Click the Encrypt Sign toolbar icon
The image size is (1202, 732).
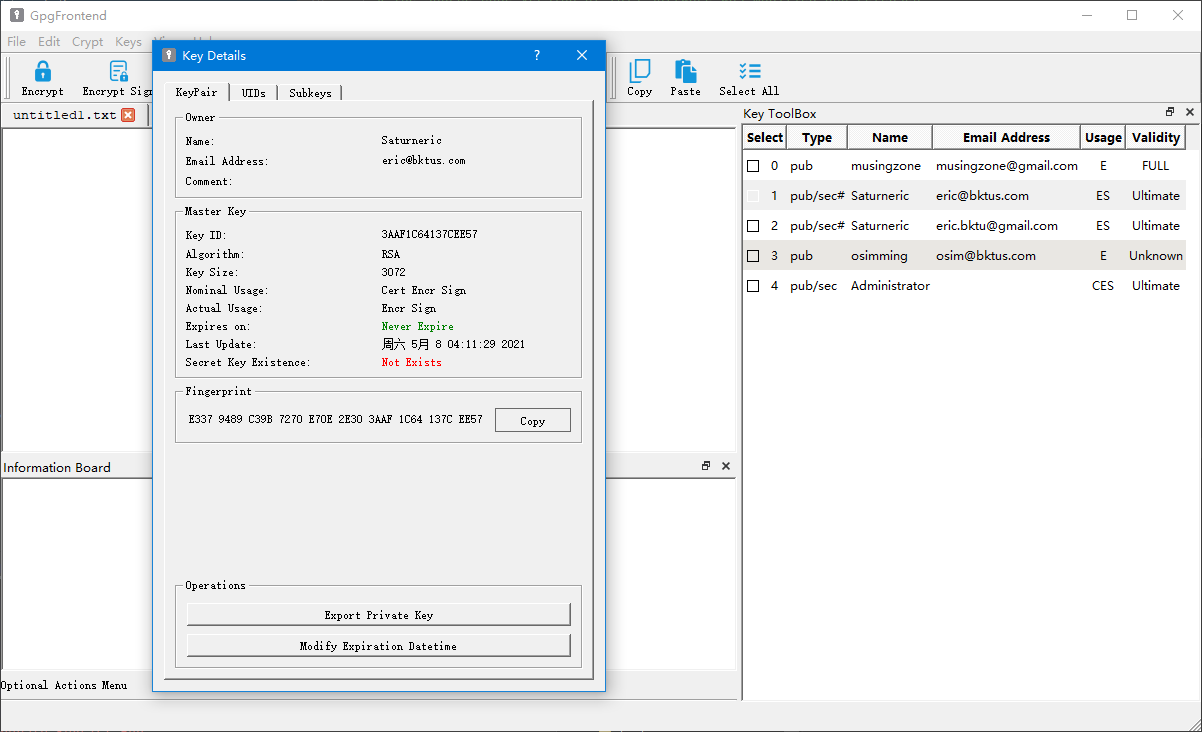[117, 78]
